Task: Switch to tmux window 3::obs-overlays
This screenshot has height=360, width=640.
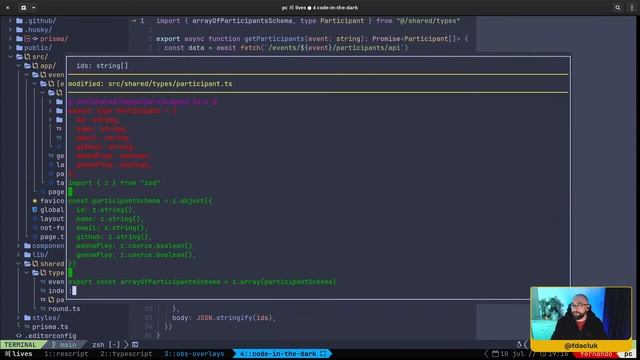Action: pos(194,354)
